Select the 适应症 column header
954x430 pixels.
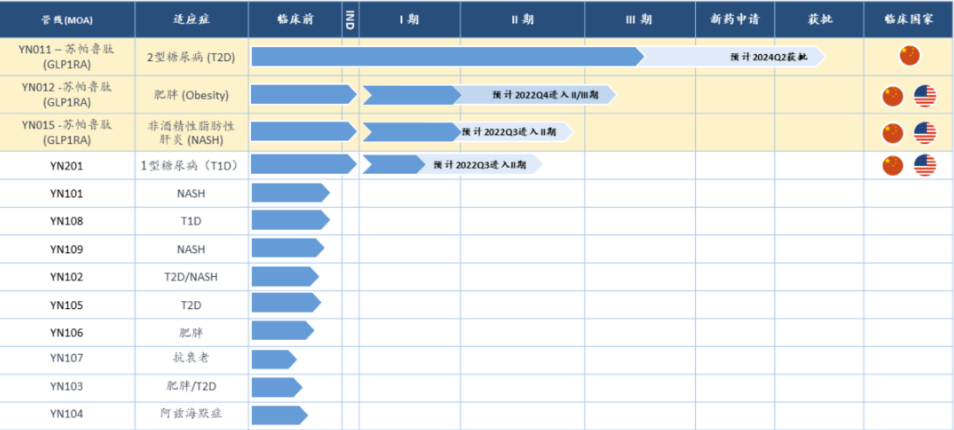coord(192,19)
